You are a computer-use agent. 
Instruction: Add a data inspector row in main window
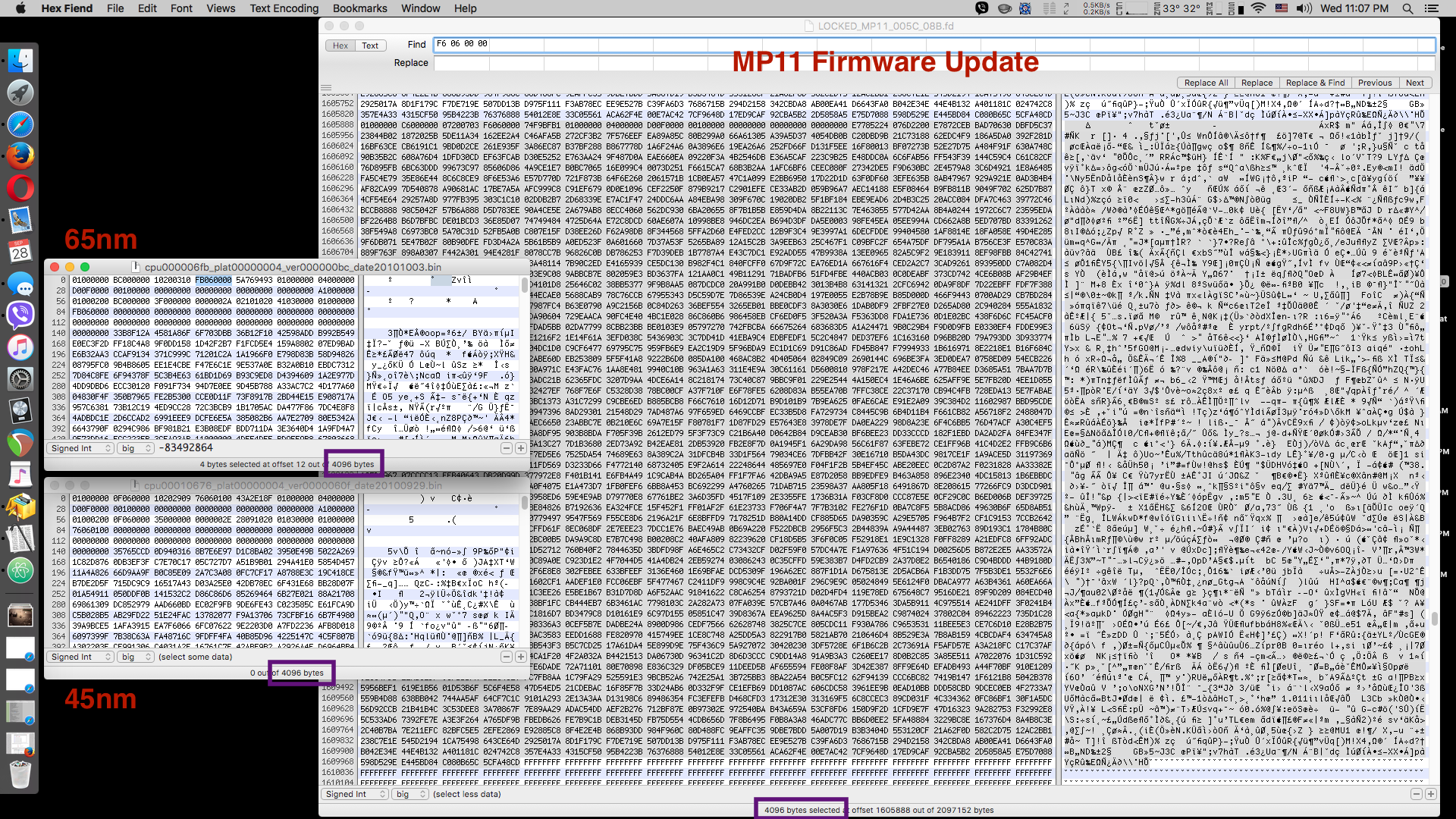click(x=1430, y=794)
